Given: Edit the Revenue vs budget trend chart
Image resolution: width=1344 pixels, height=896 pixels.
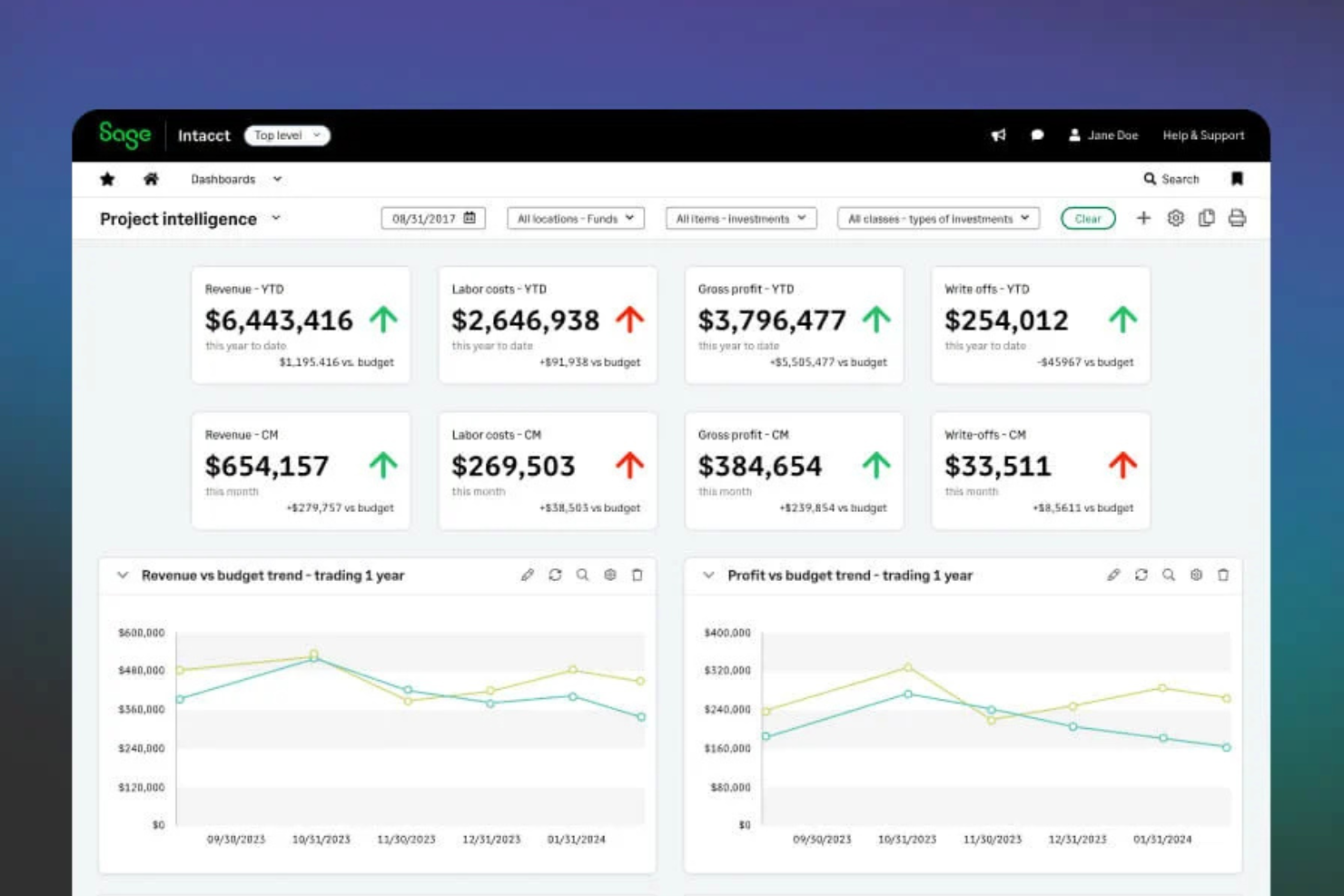Looking at the screenshot, I should (x=528, y=575).
